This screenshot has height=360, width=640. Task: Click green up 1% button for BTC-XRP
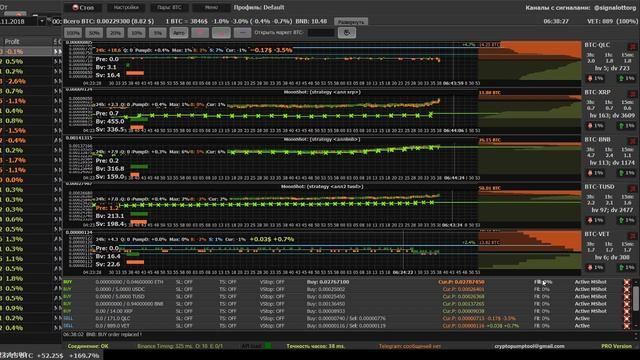[627, 125]
